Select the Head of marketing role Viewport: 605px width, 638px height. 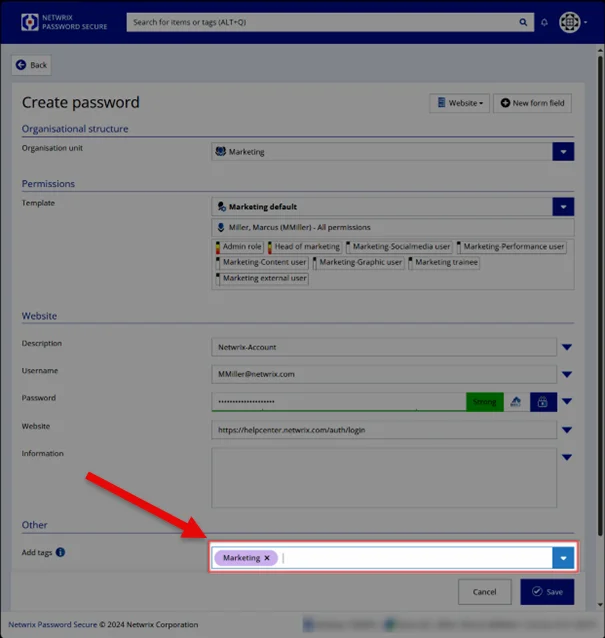point(304,247)
